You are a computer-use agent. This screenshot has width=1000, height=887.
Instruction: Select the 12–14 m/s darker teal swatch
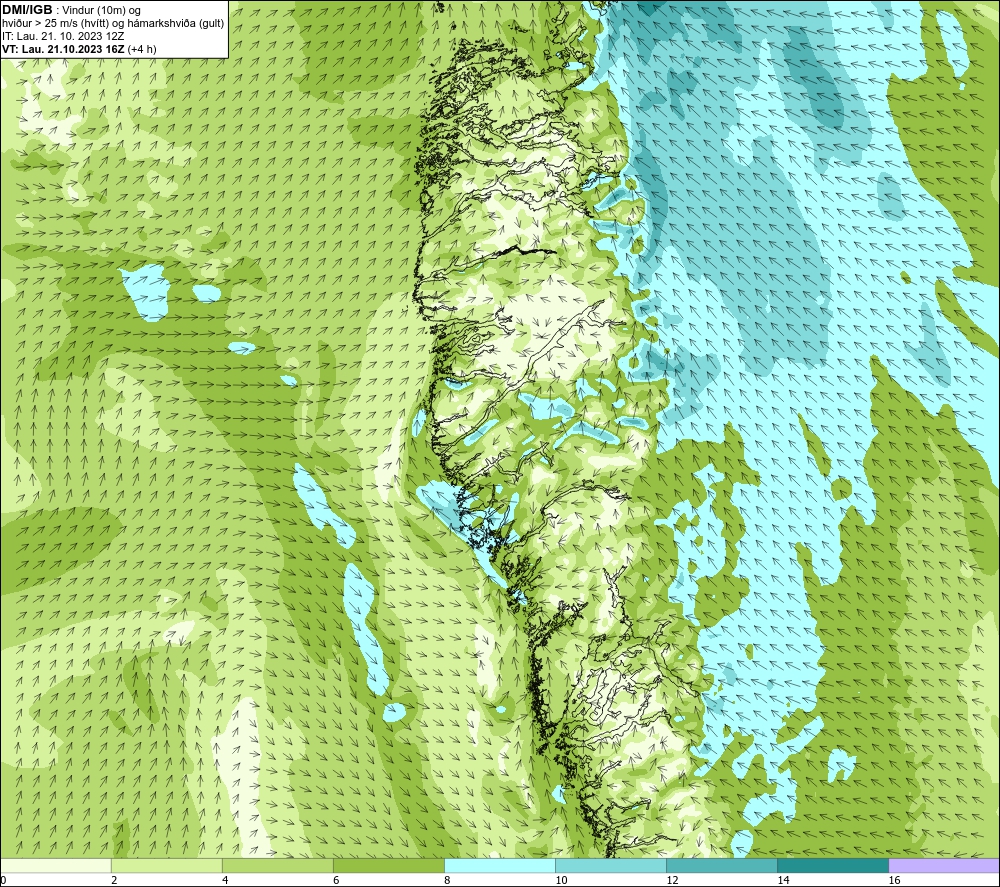click(x=722, y=865)
